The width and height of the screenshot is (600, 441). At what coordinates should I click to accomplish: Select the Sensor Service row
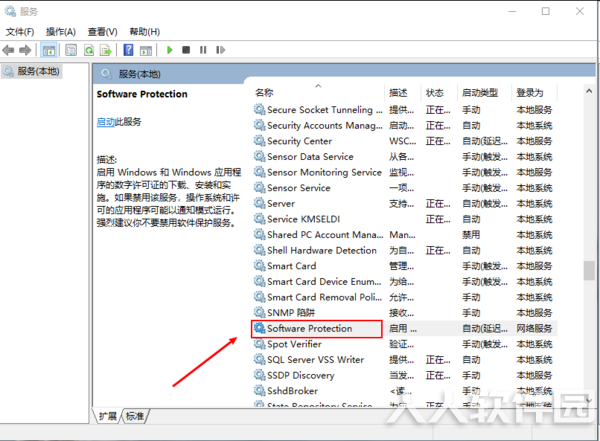pos(404,188)
